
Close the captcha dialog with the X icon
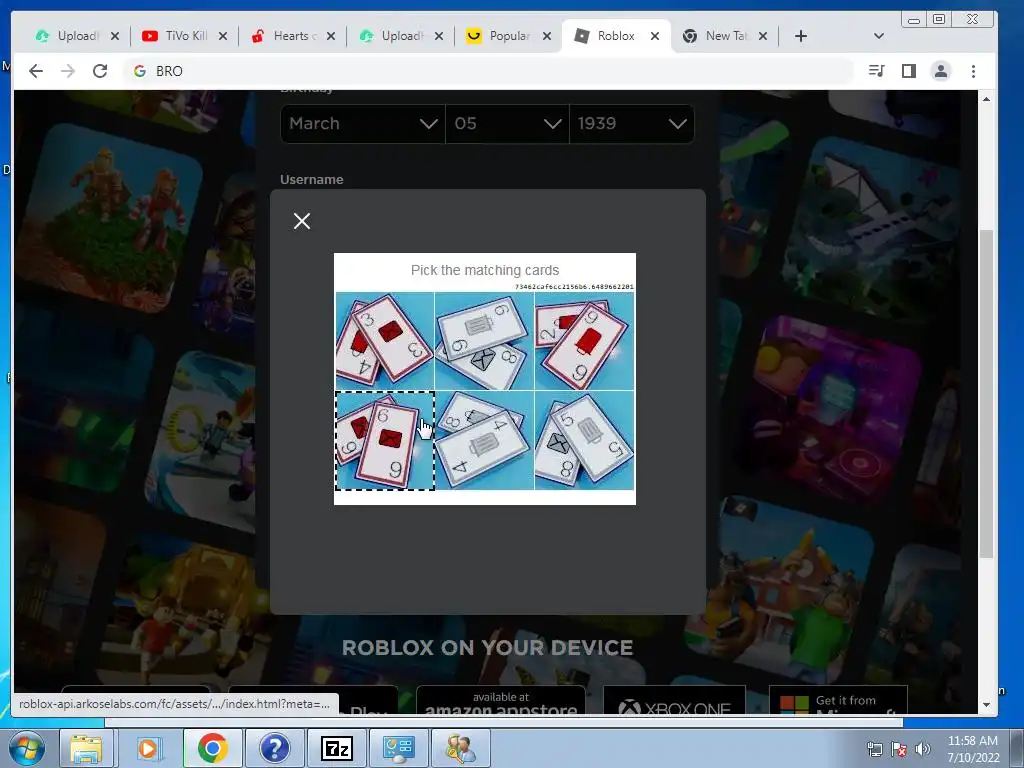tap(302, 221)
